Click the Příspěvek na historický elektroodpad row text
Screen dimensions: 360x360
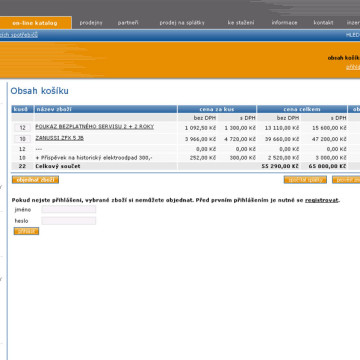pyautogui.click(x=94, y=157)
